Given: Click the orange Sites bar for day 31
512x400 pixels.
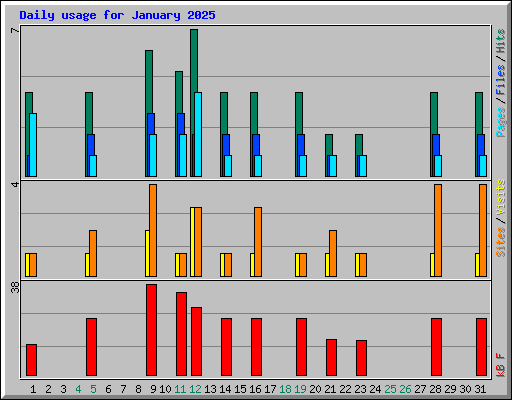Looking at the screenshot, I should point(483,230).
